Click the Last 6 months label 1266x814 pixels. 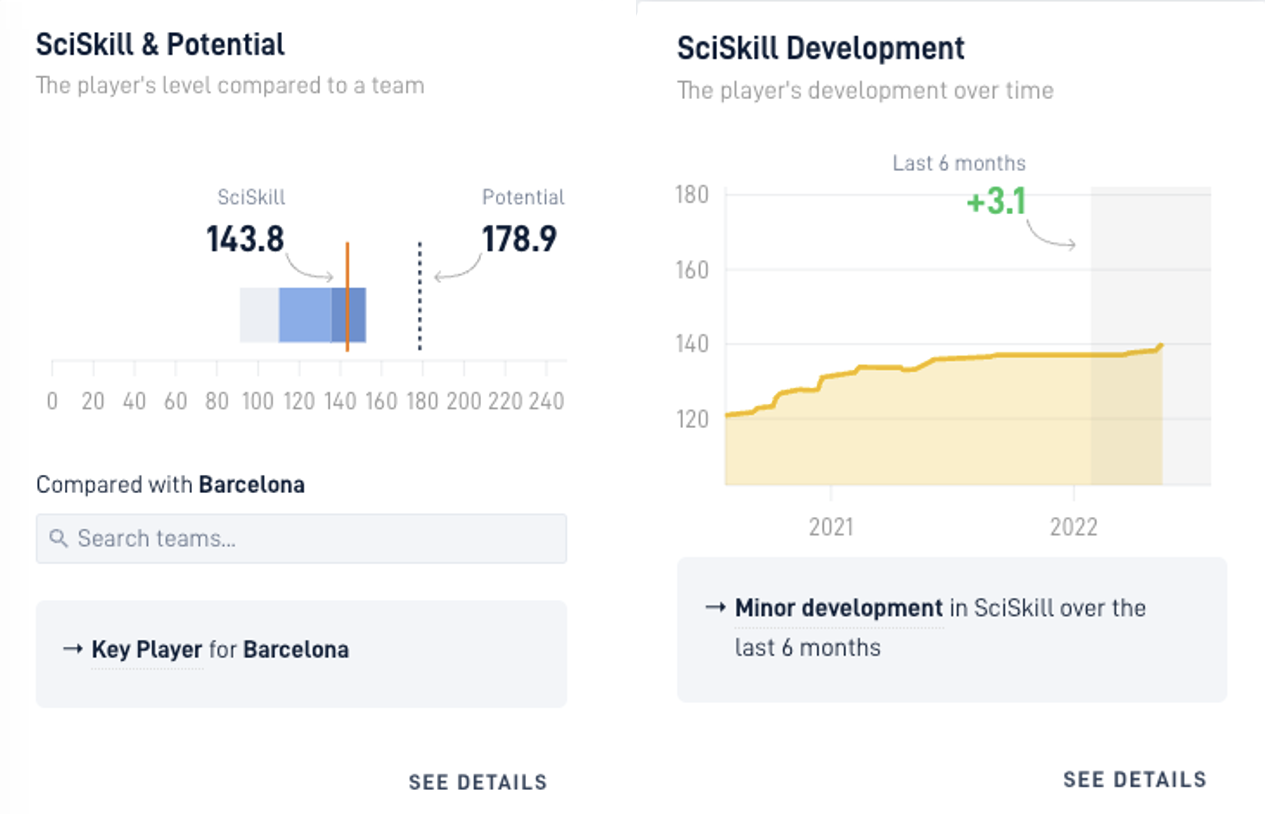click(x=959, y=163)
